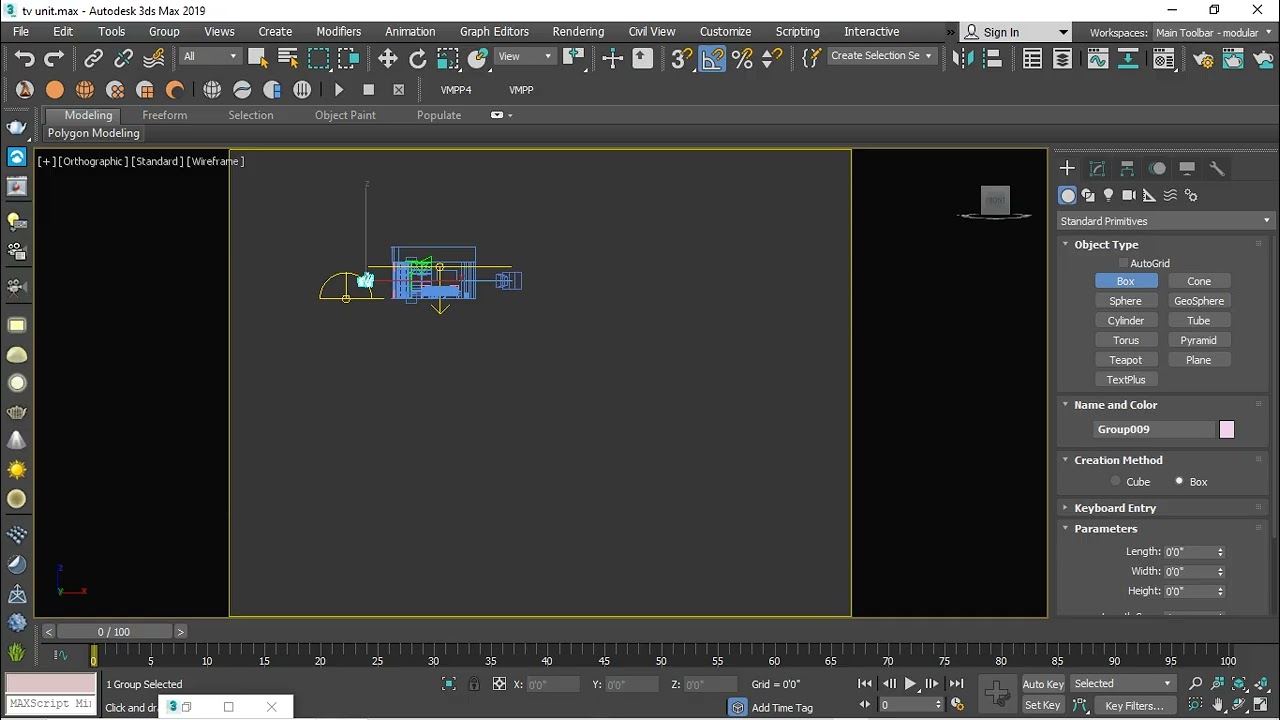Open the Mirror tool
The height and width of the screenshot is (720, 1280).
[963, 59]
